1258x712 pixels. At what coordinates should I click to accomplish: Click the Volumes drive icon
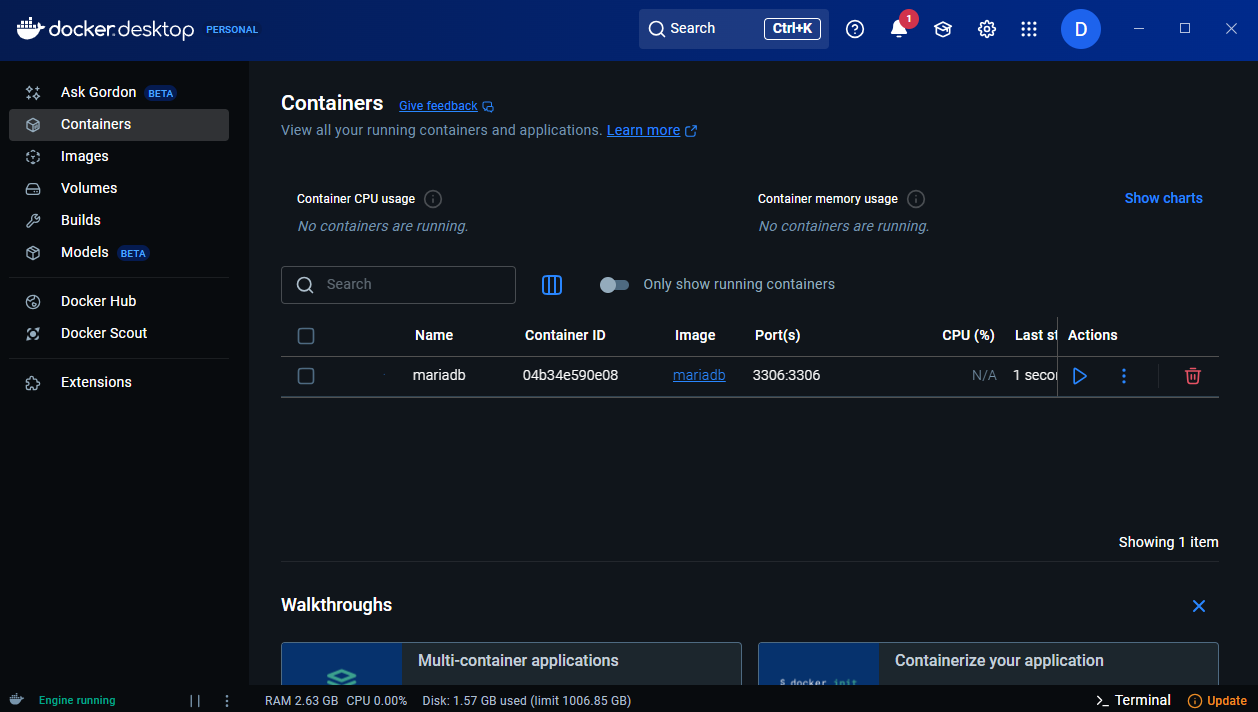[x=33, y=188]
